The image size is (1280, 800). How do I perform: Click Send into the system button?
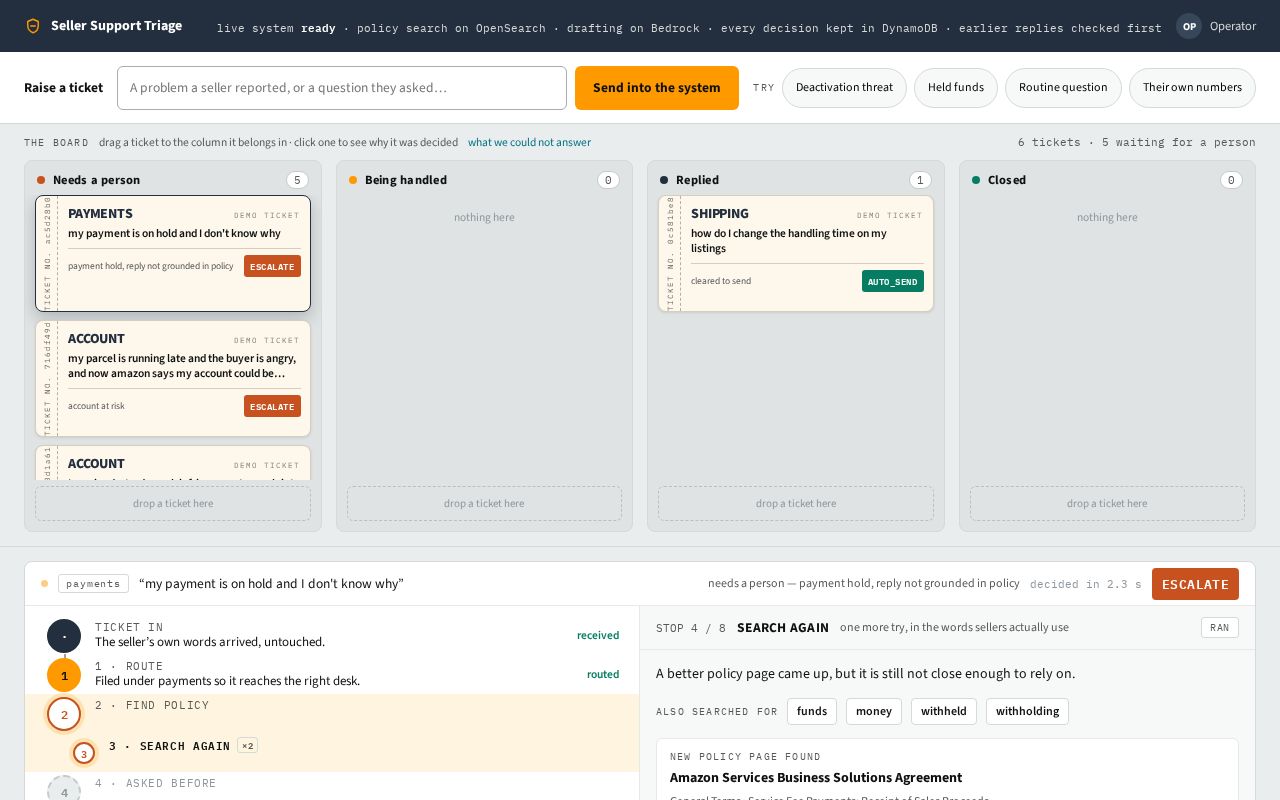pyautogui.click(x=657, y=88)
